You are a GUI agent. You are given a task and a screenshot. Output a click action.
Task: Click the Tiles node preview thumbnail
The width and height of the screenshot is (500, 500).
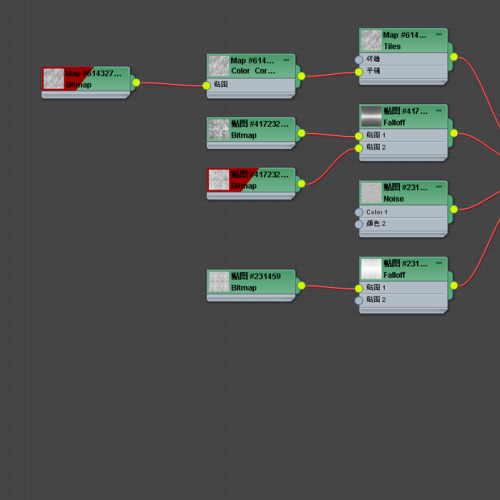pos(371,40)
